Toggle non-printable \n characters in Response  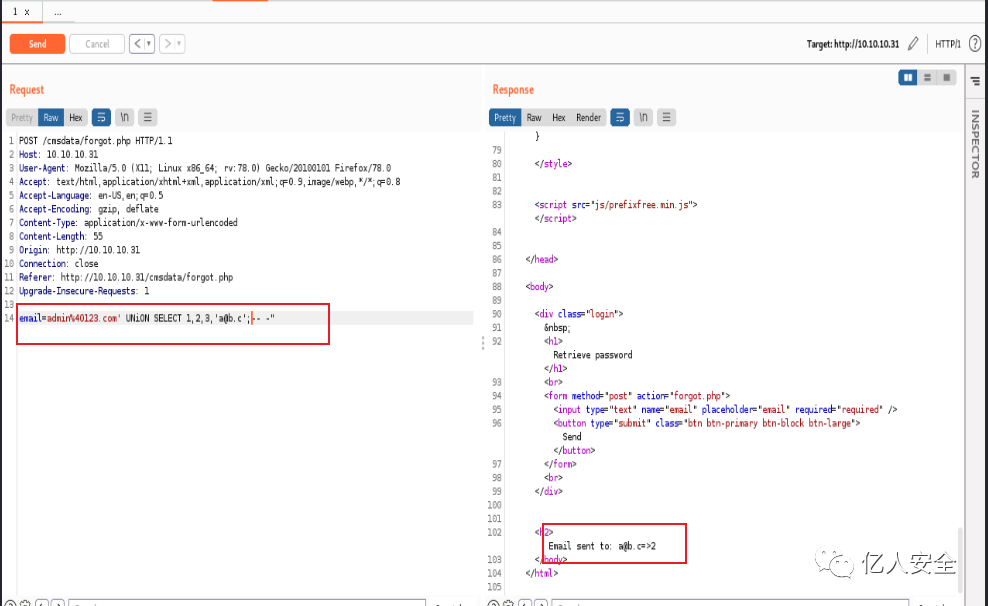coord(643,117)
